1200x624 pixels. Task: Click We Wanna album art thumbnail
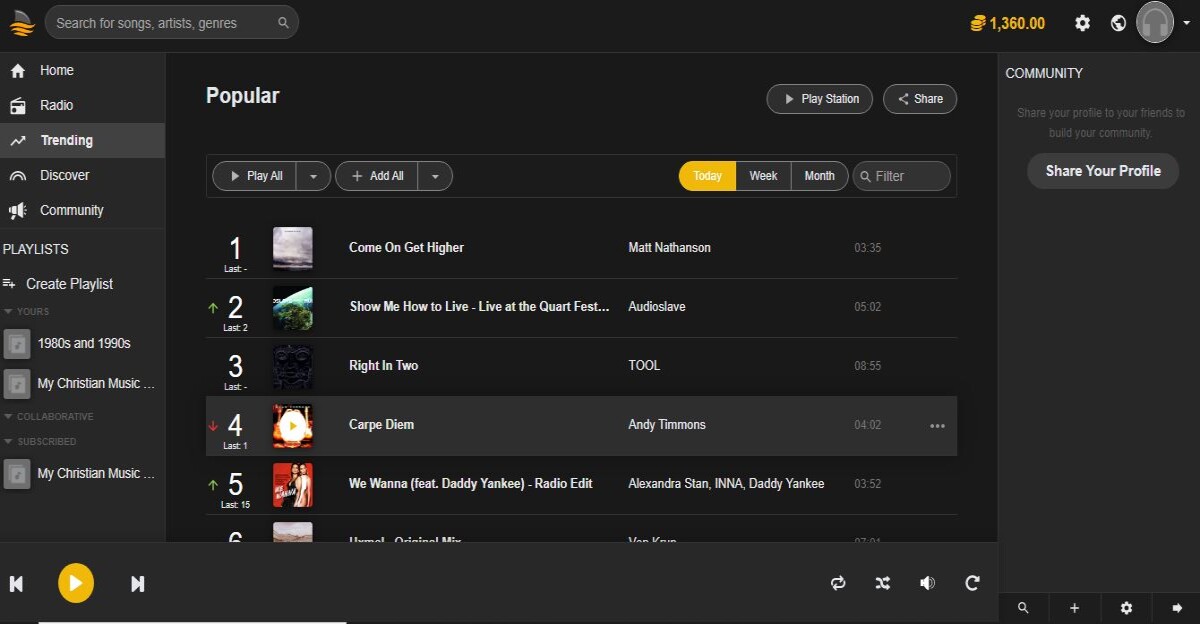click(x=293, y=484)
